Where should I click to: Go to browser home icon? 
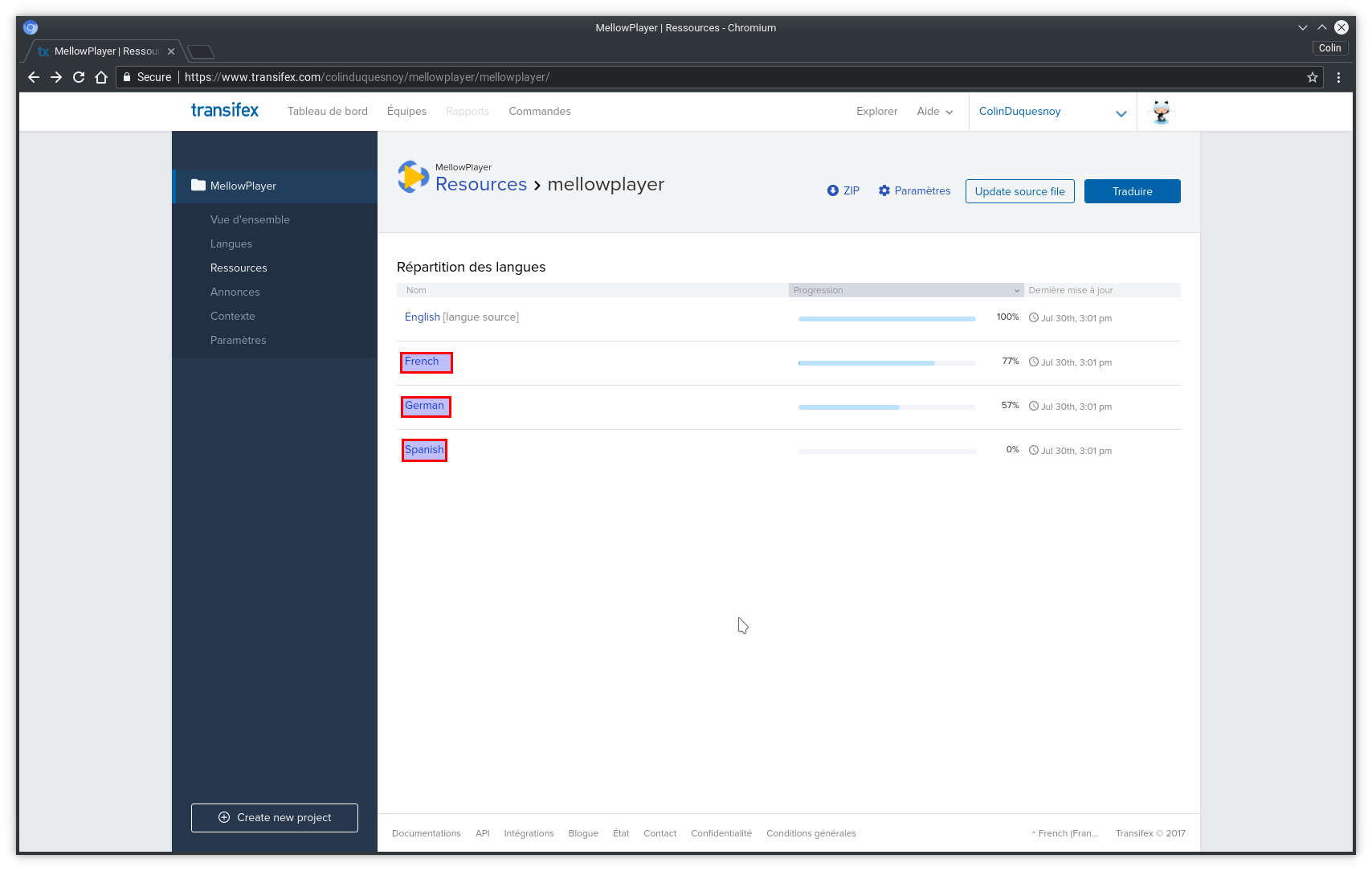(x=101, y=77)
